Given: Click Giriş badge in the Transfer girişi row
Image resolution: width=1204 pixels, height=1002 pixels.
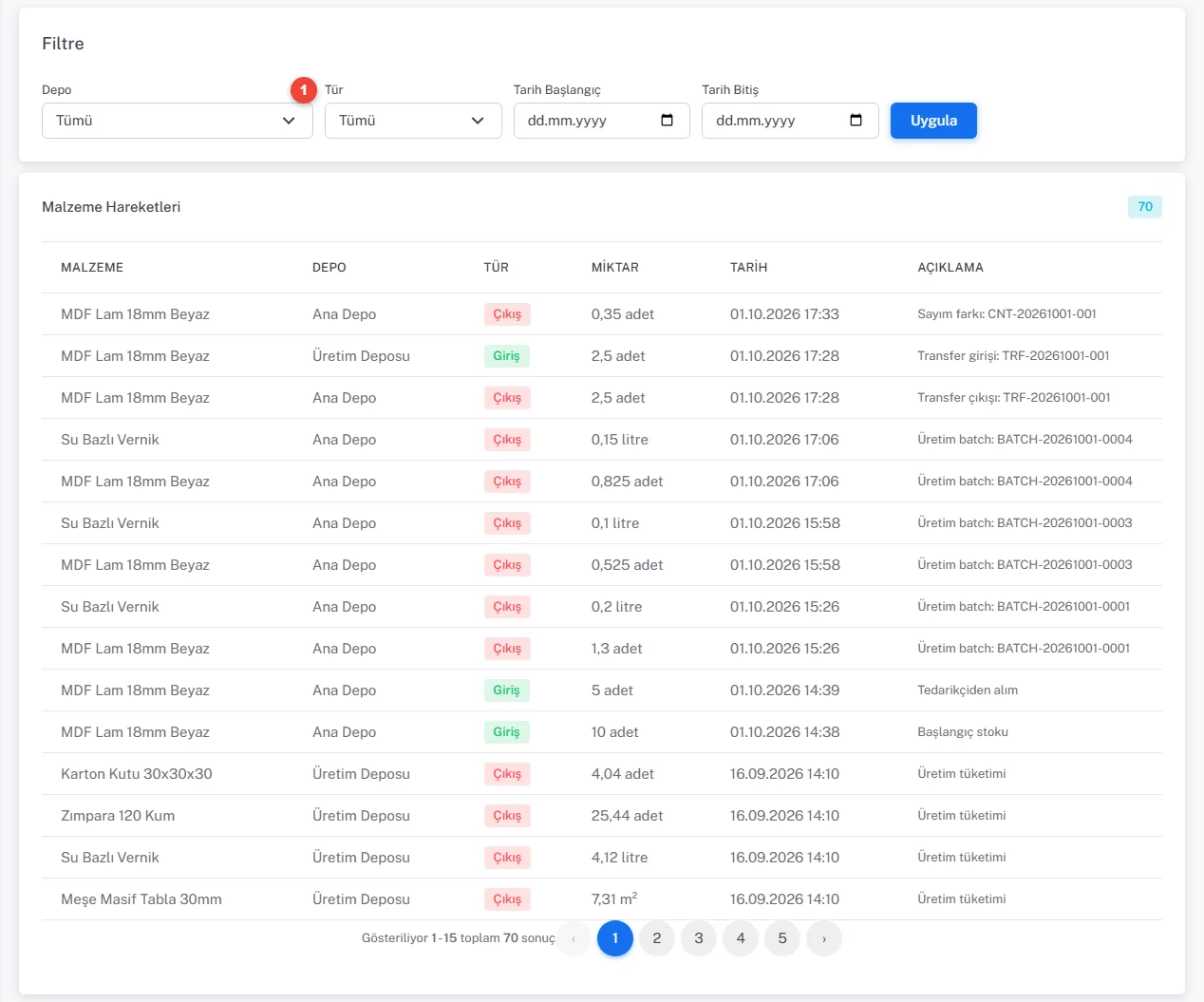Looking at the screenshot, I should 506,356.
